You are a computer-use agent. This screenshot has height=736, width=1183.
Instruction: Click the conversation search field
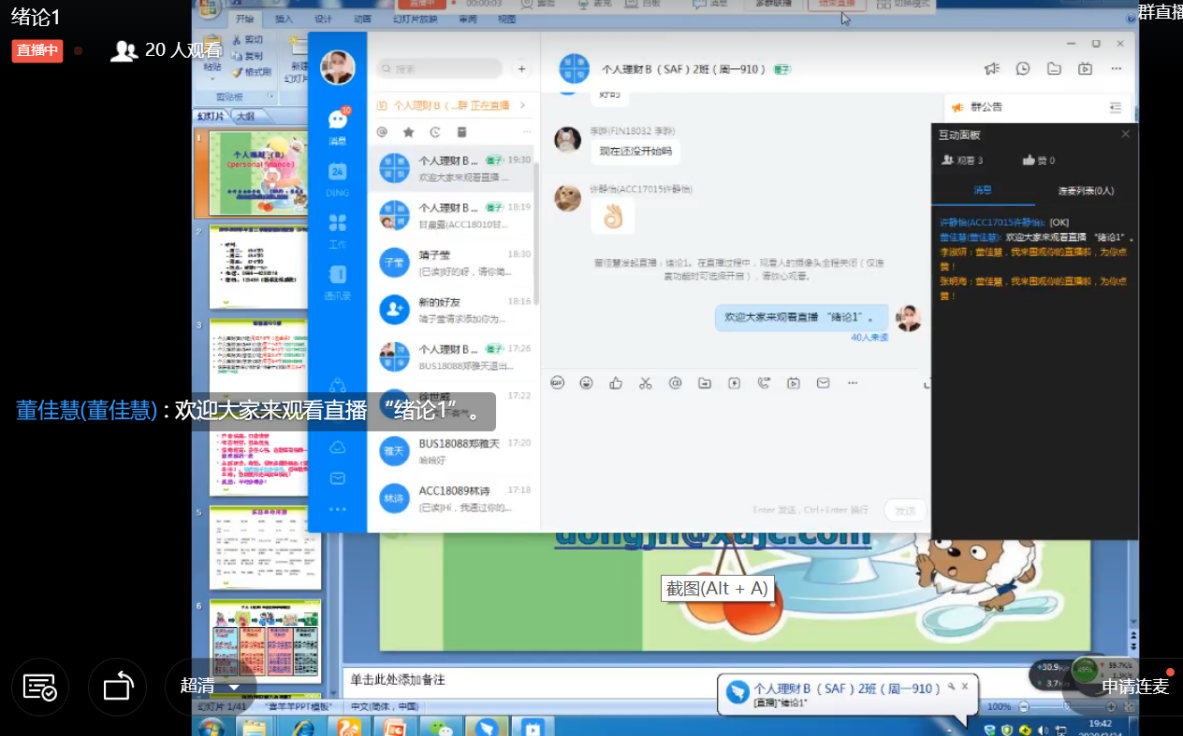click(440, 69)
